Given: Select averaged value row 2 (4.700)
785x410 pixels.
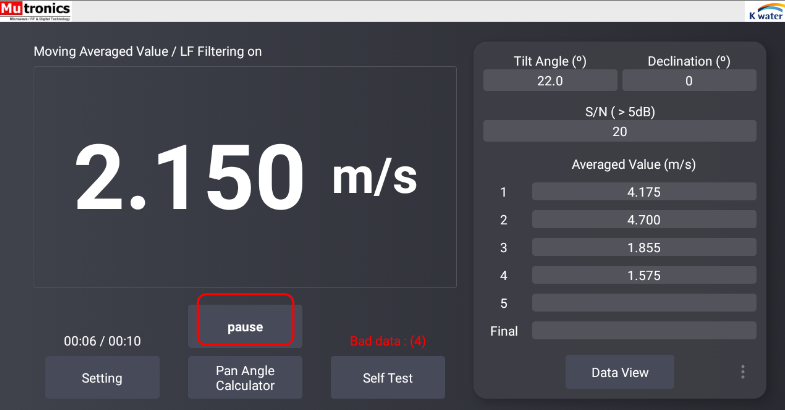Looking at the screenshot, I should coord(644,220).
